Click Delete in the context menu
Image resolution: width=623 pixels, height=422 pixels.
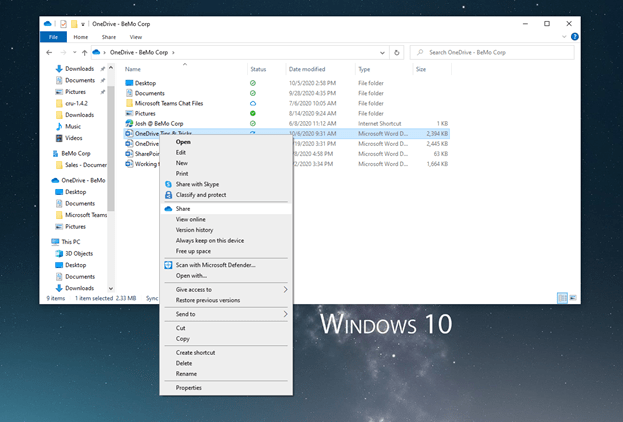point(226,364)
